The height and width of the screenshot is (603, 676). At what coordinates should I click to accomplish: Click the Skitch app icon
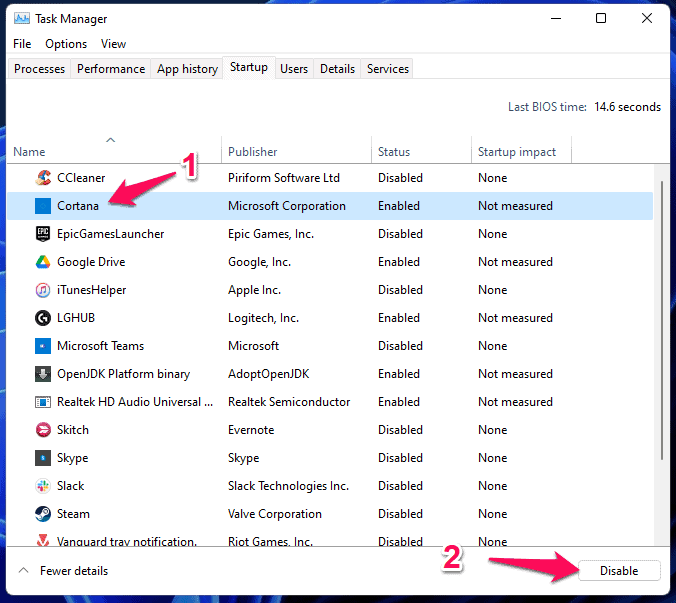[43, 430]
